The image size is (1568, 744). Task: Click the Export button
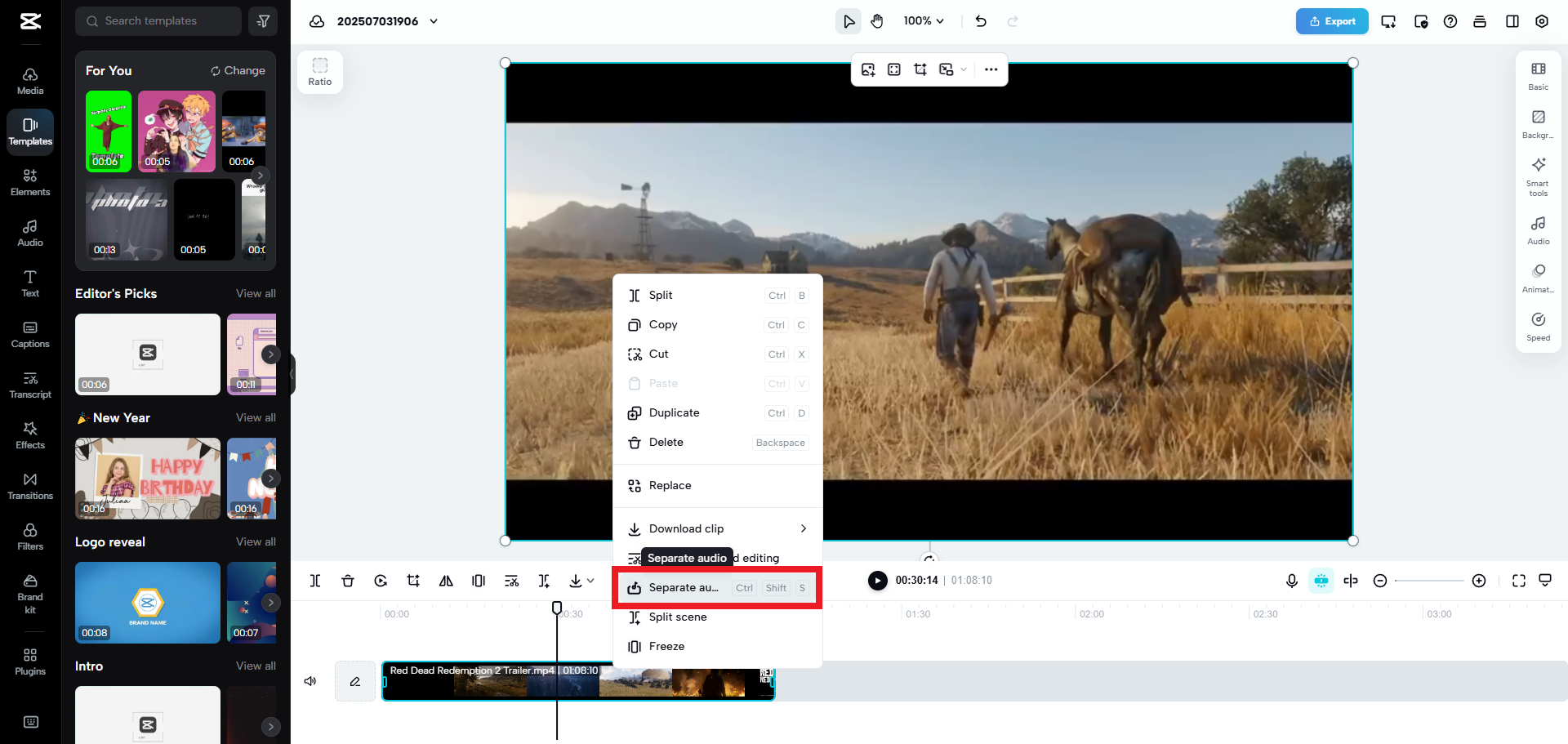click(1332, 21)
